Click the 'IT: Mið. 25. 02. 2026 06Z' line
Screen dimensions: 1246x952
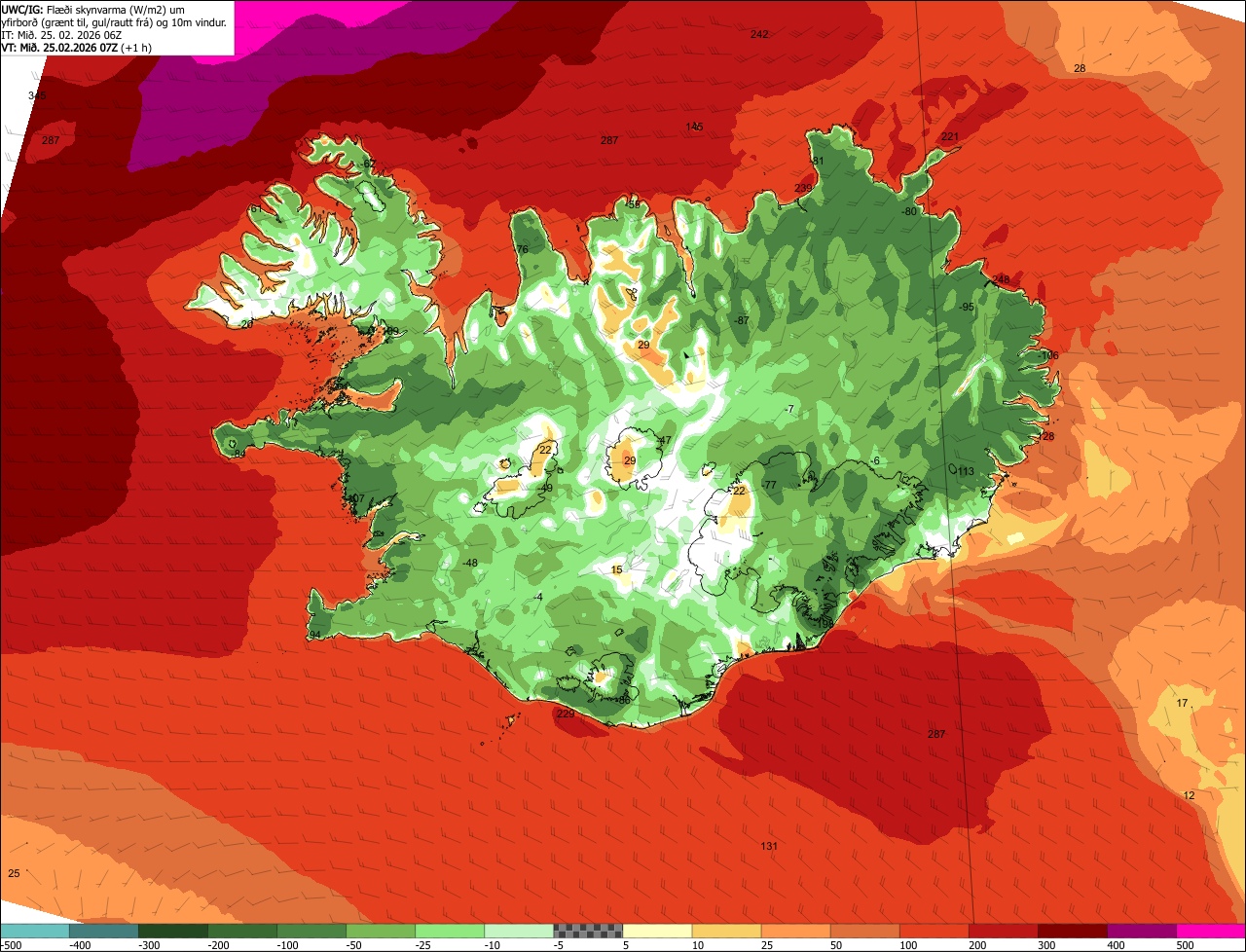tap(61, 34)
